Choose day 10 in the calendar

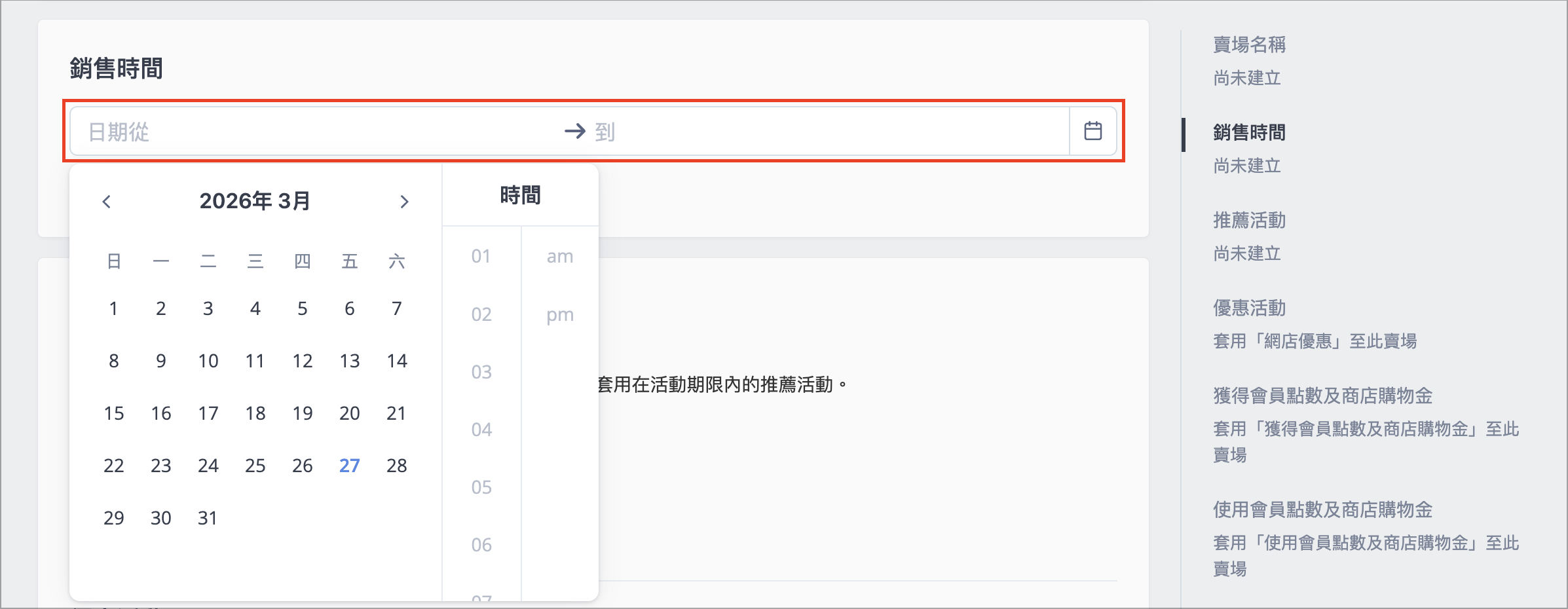pos(208,361)
